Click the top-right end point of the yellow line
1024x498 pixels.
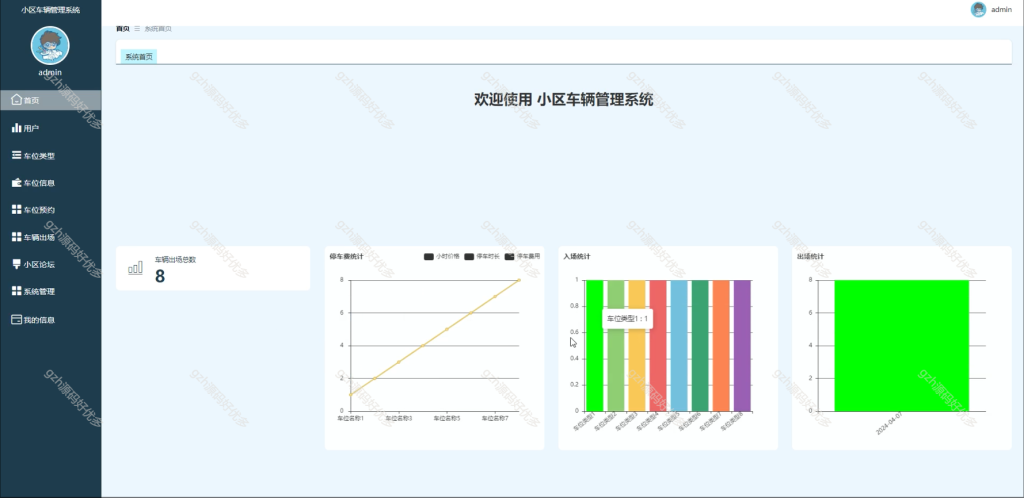pos(519,280)
